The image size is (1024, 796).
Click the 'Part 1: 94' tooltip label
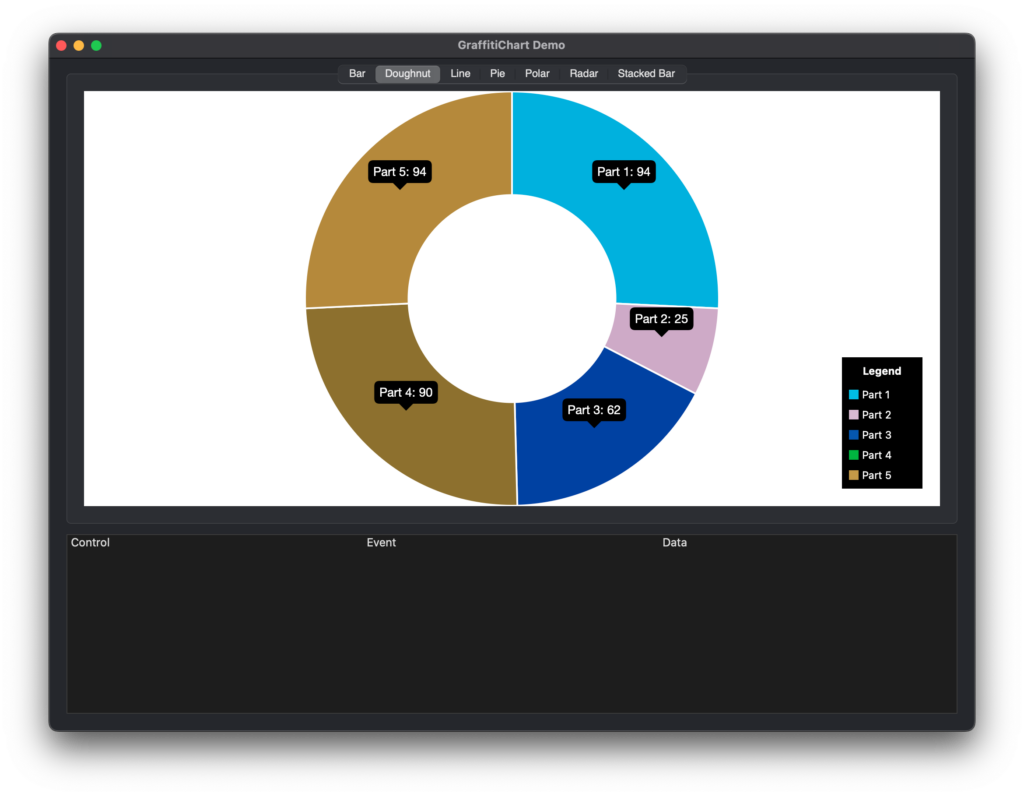[x=624, y=172]
